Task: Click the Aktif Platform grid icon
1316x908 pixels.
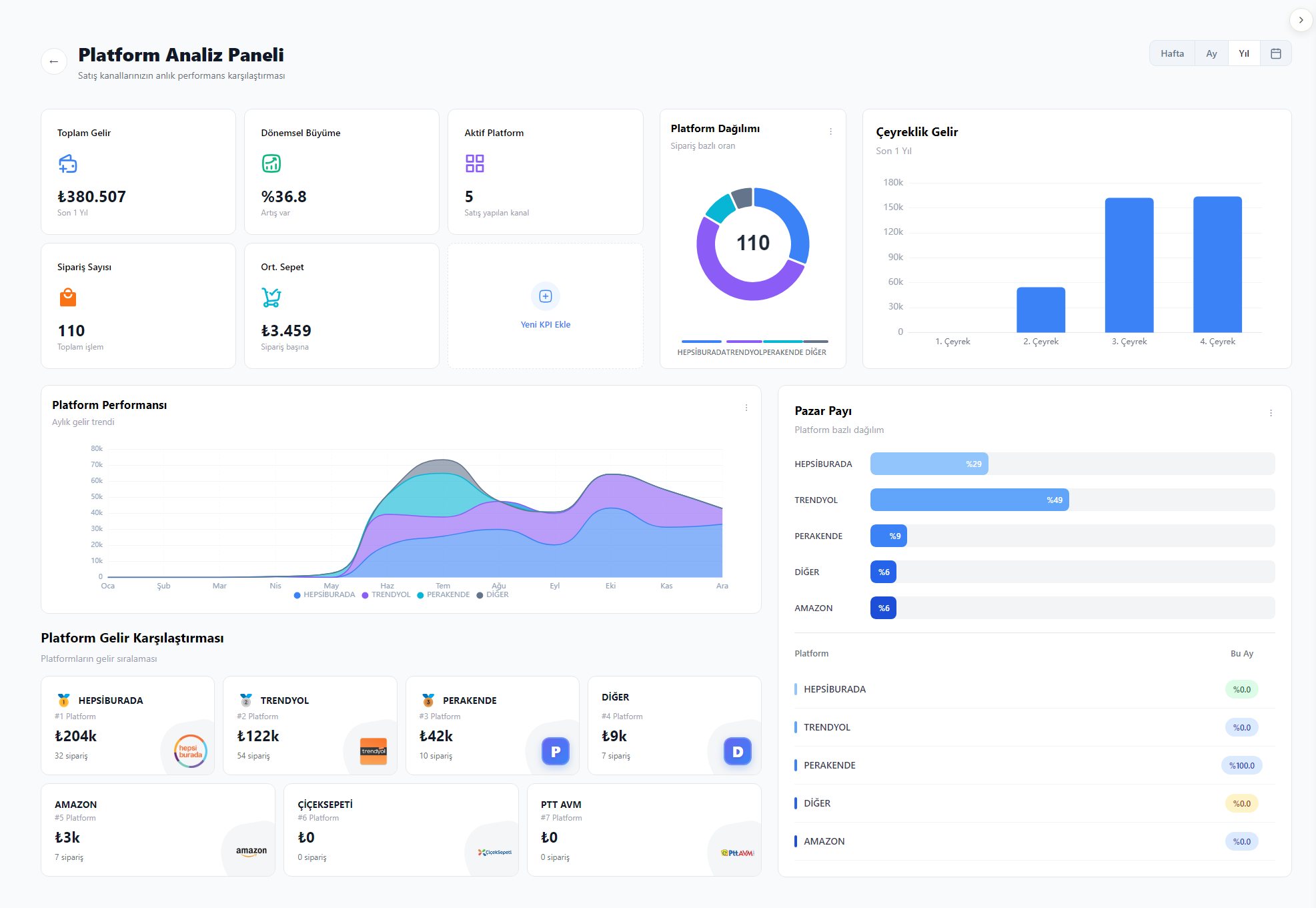Action: tap(475, 163)
